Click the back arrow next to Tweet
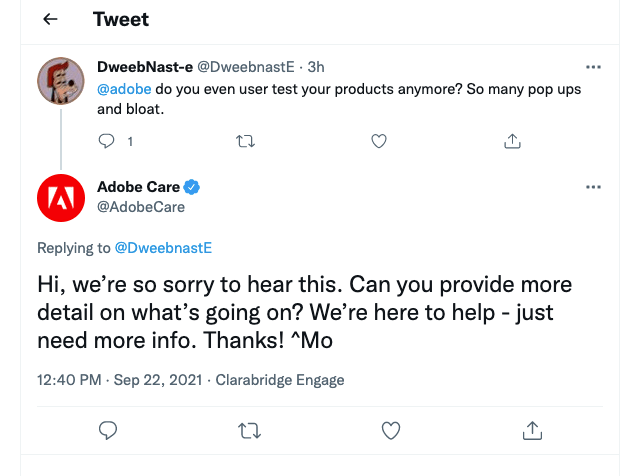 [50, 20]
